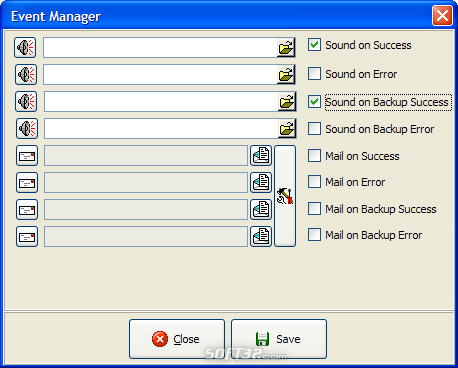458x368 pixels.
Task: Close the Event Manager window
Action: click(x=442, y=16)
